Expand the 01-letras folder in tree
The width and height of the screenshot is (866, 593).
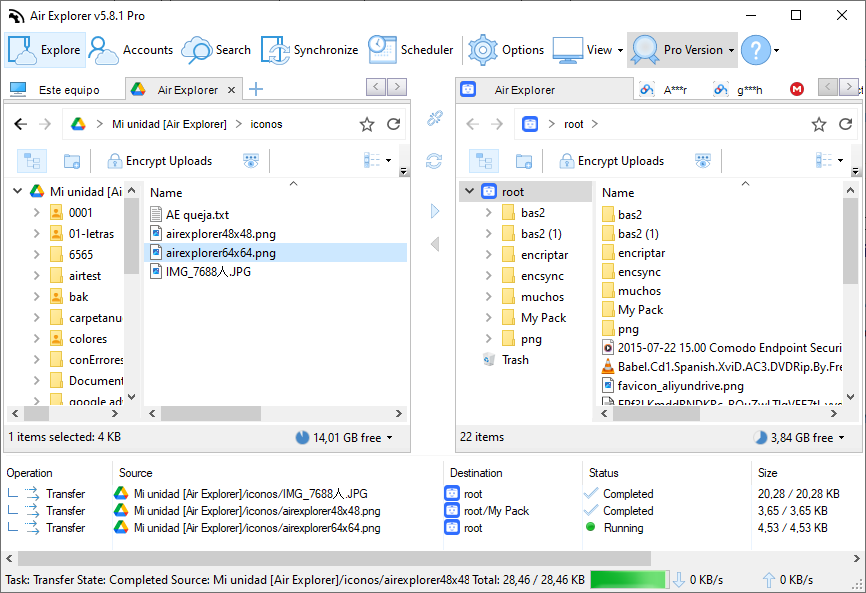coord(36,234)
